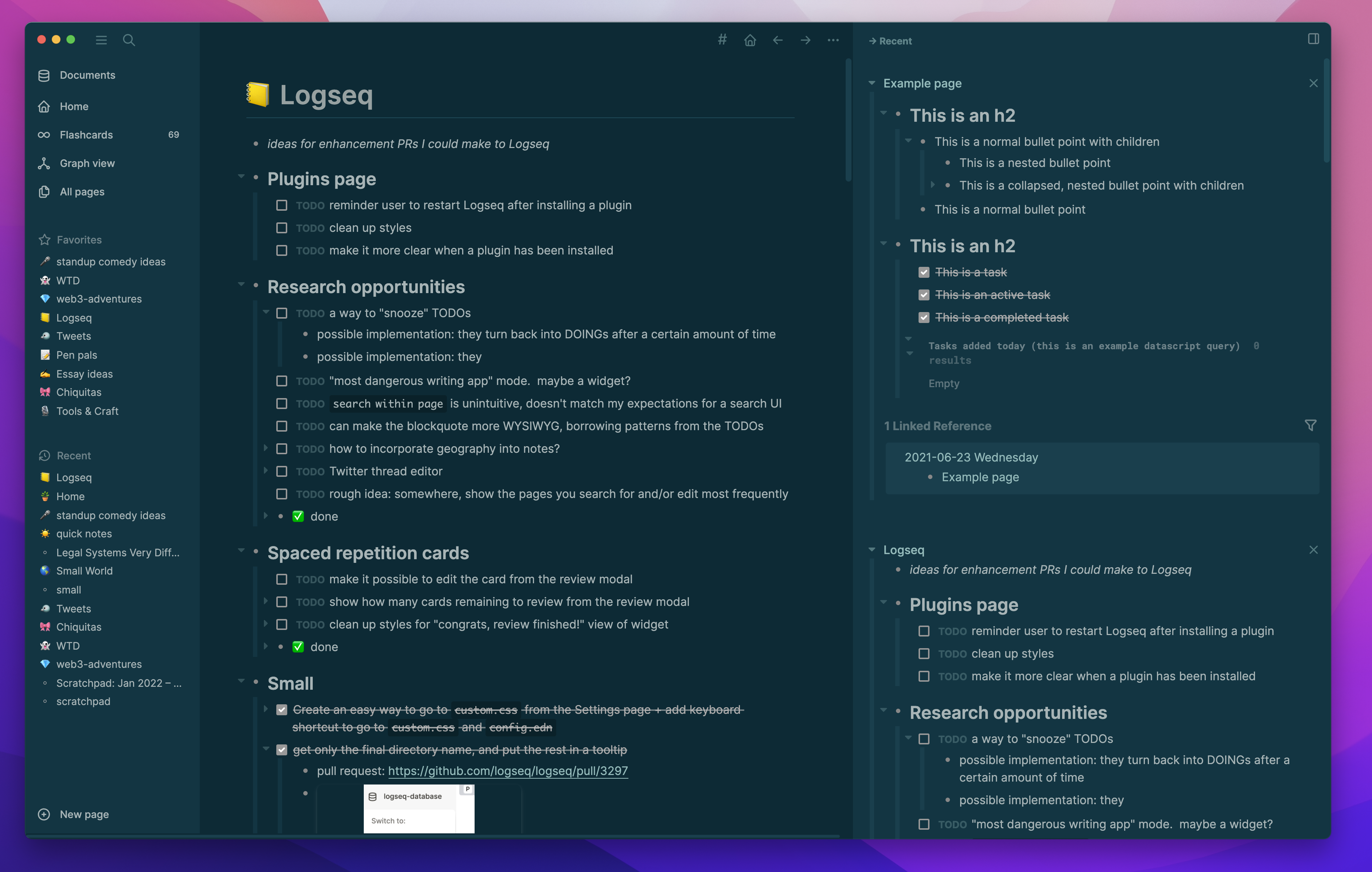Image resolution: width=1372 pixels, height=872 pixels.
Task: Collapse the Example page sidebar section
Action: pyautogui.click(x=871, y=83)
